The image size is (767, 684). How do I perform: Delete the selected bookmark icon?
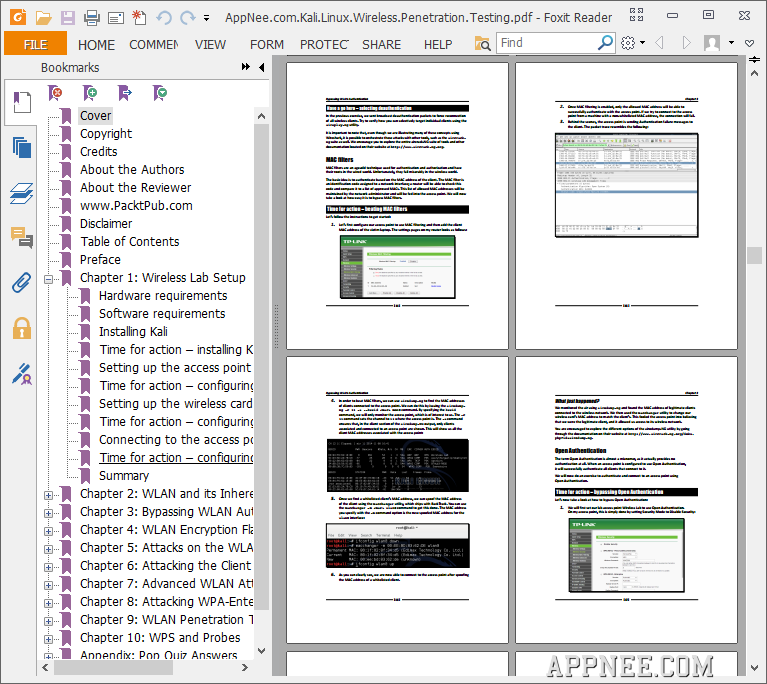pos(55,92)
